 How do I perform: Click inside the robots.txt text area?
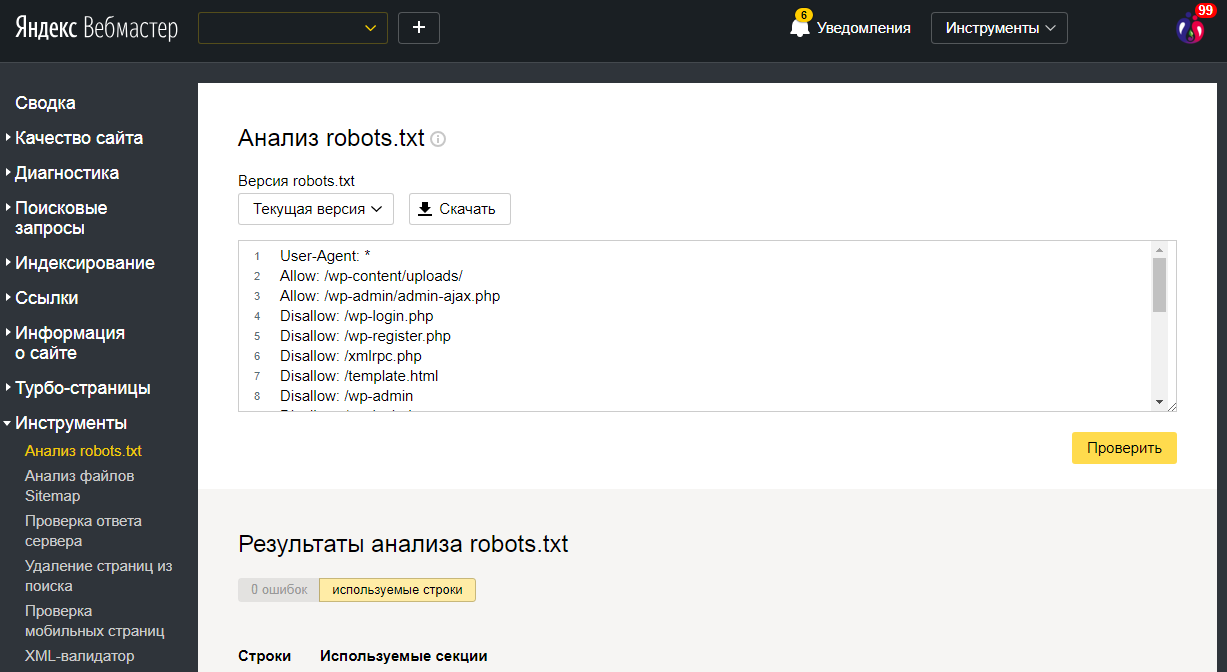point(707,326)
